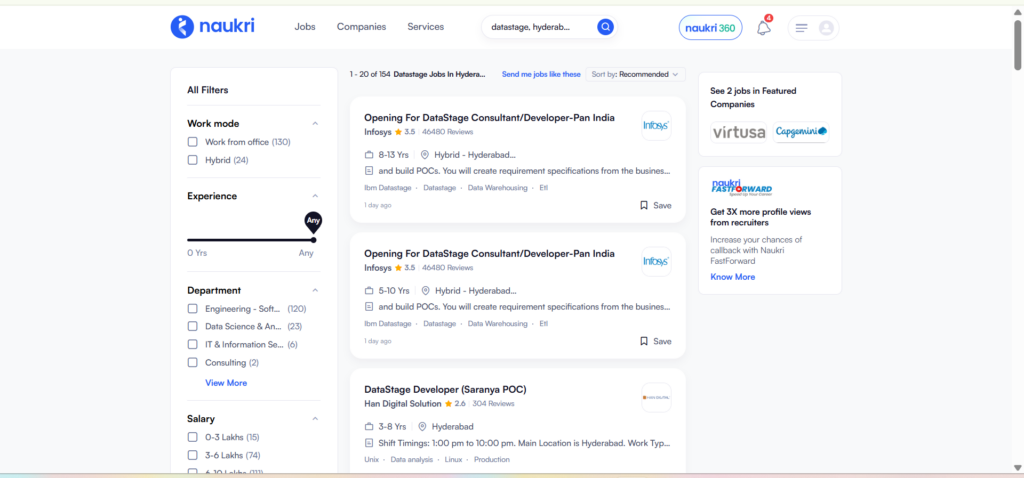The width and height of the screenshot is (1024, 478).
Task: Check IT & Information Security department filter
Action: tap(193, 344)
